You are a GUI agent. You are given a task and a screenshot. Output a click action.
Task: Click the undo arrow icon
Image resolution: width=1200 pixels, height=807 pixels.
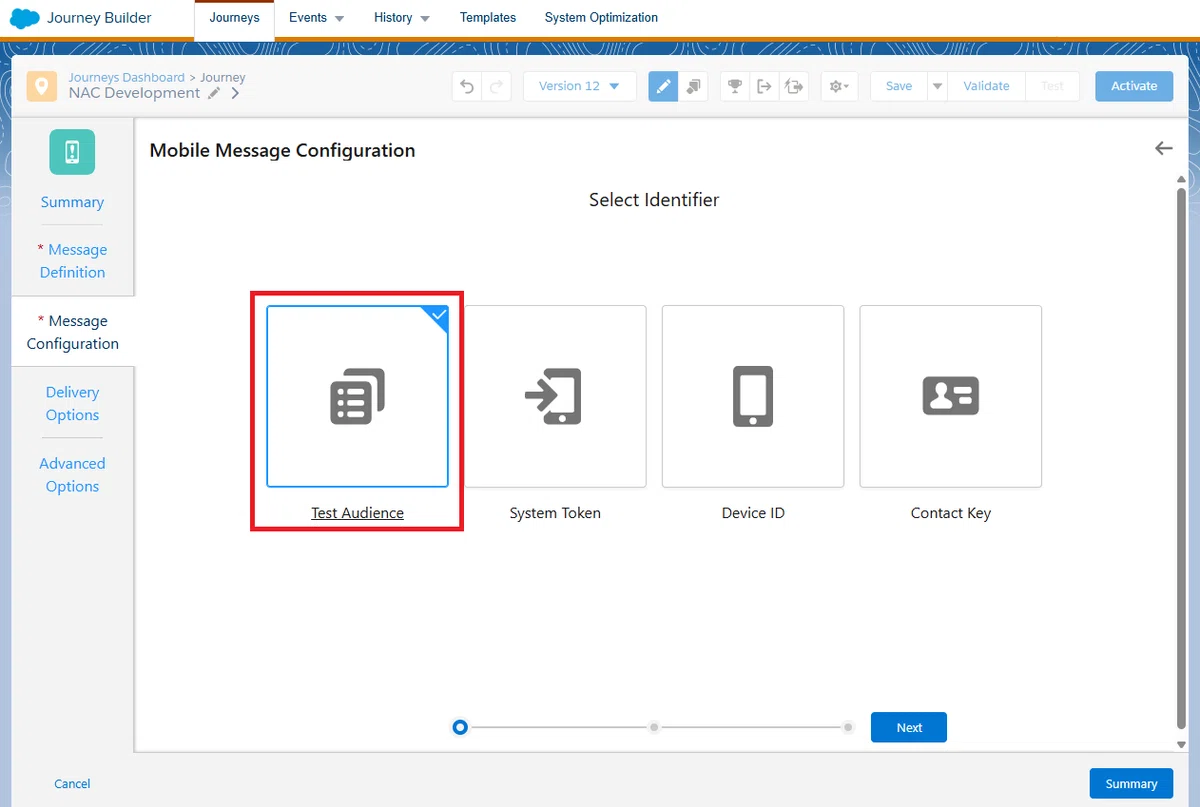pyautogui.click(x=467, y=86)
